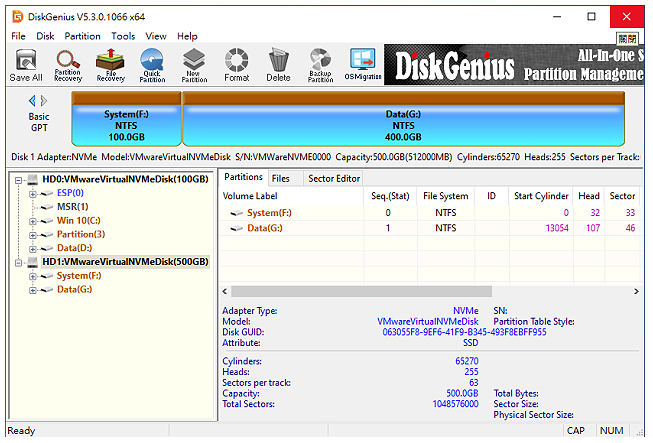Viewport: 653px width, 443px height.
Task: Click the small icon below the close button
Action: tap(627, 39)
